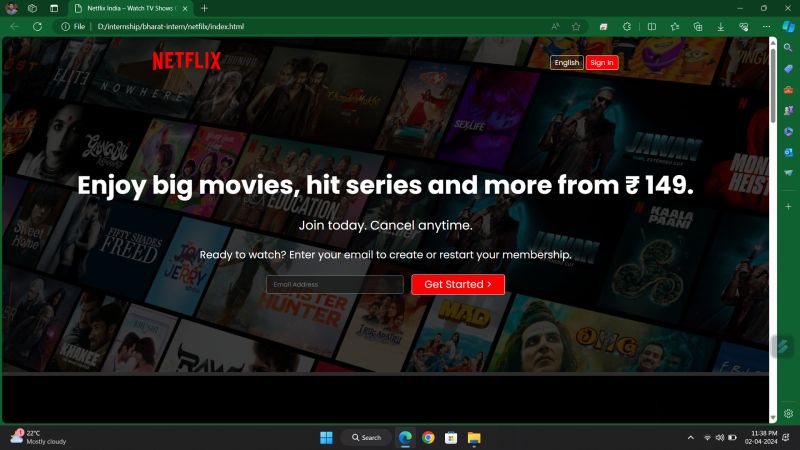Minimize the browser window
The height and width of the screenshot is (450, 800).
(x=740, y=8)
